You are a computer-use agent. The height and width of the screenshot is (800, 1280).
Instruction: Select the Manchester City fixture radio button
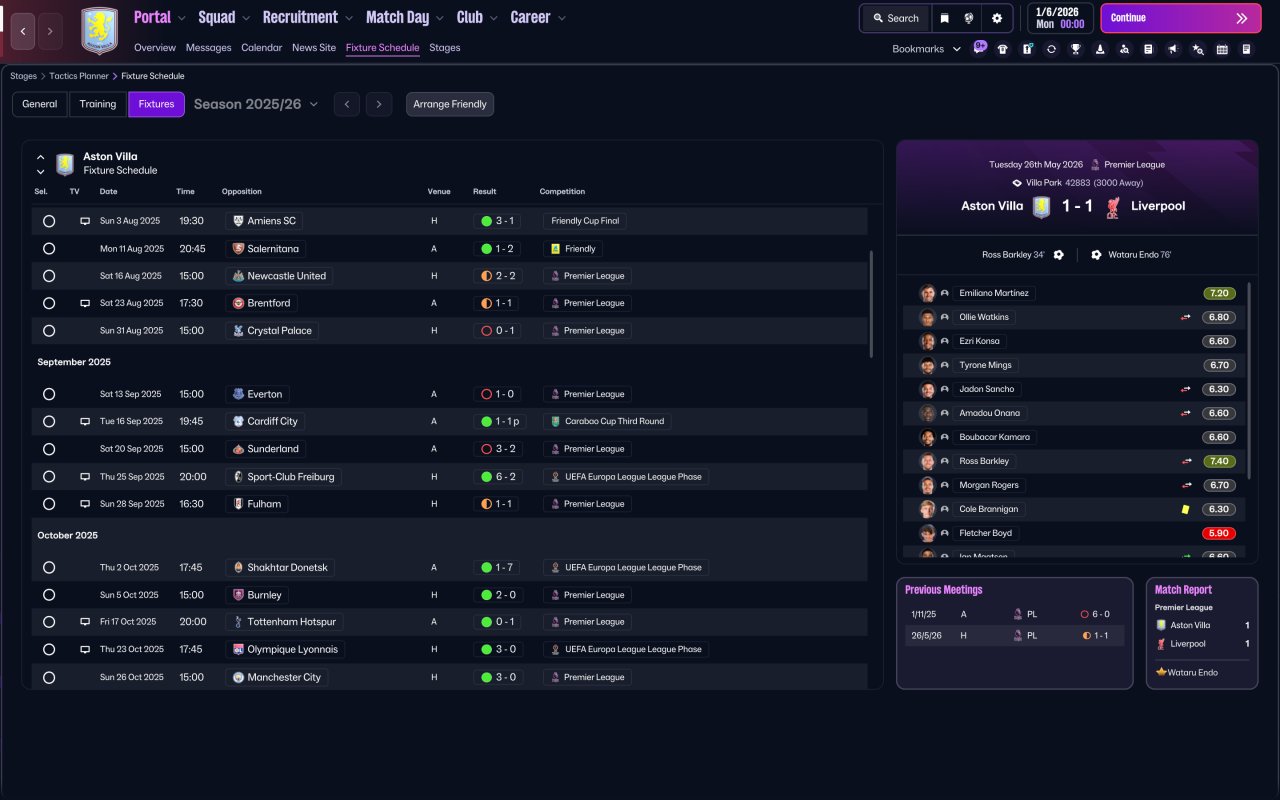(49, 677)
